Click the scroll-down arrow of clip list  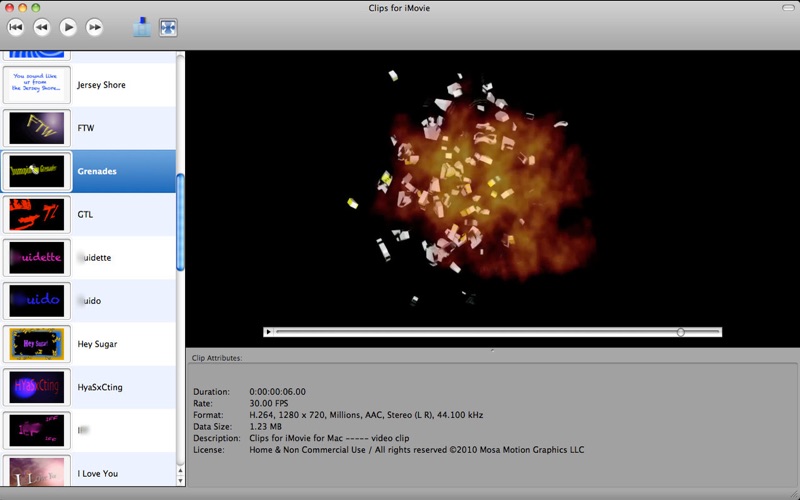point(181,480)
